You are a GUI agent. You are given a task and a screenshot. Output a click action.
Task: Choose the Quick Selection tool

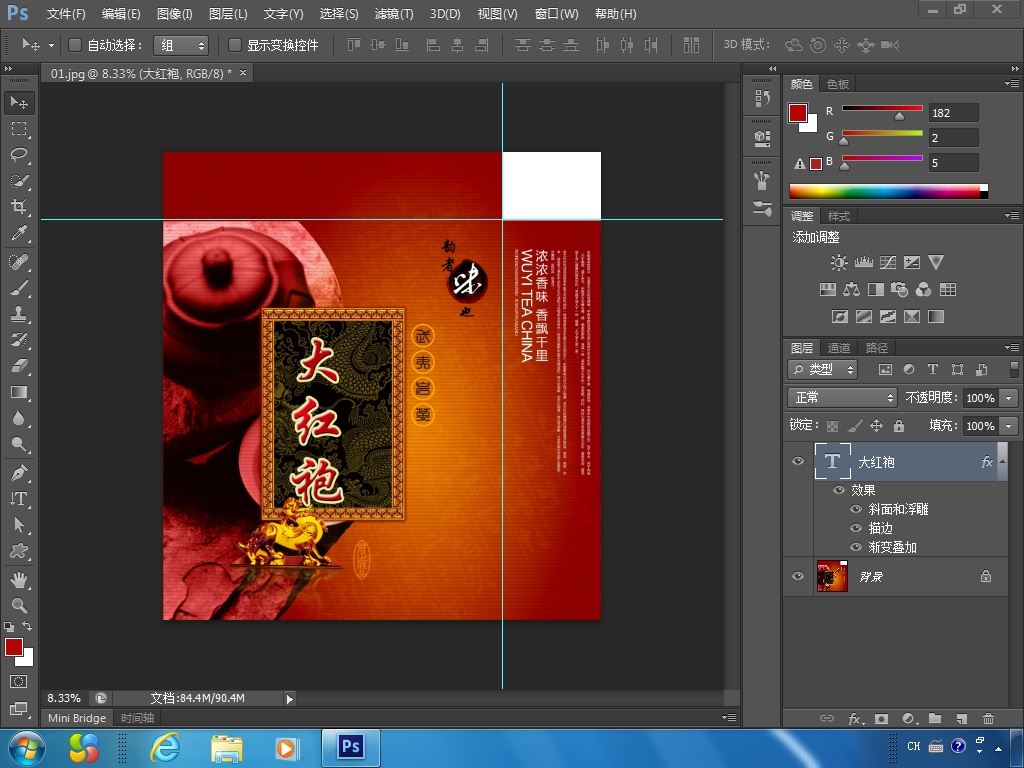click(x=19, y=181)
